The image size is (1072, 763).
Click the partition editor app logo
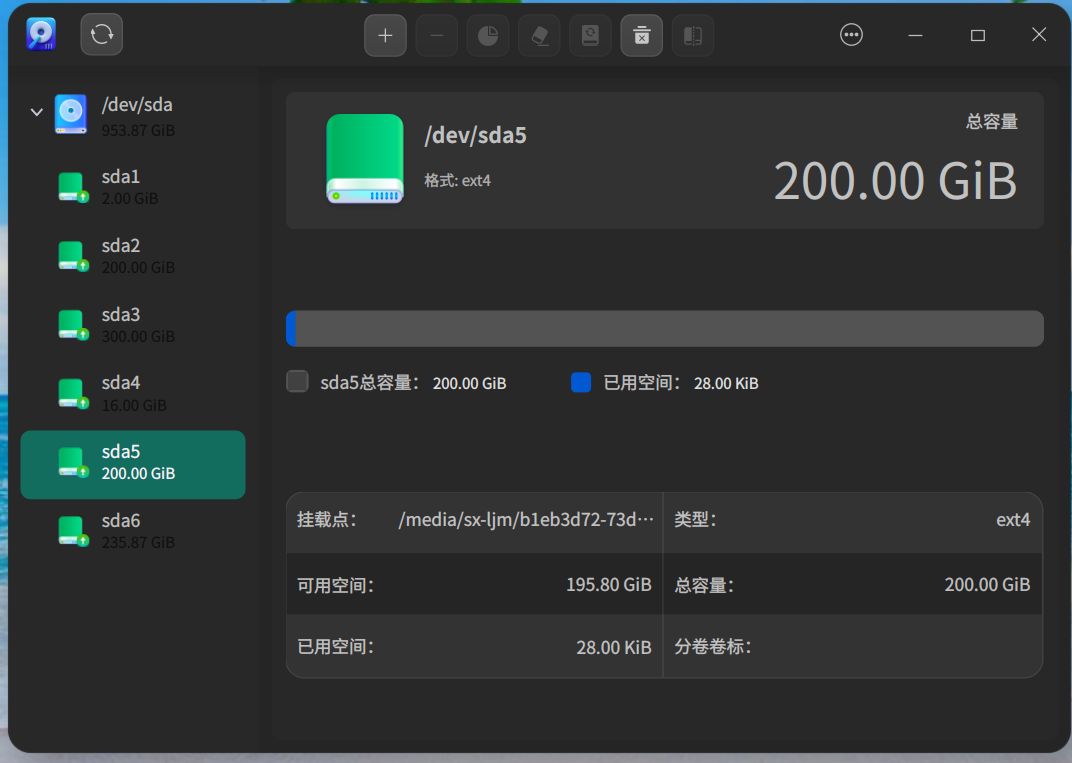click(40, 33)
